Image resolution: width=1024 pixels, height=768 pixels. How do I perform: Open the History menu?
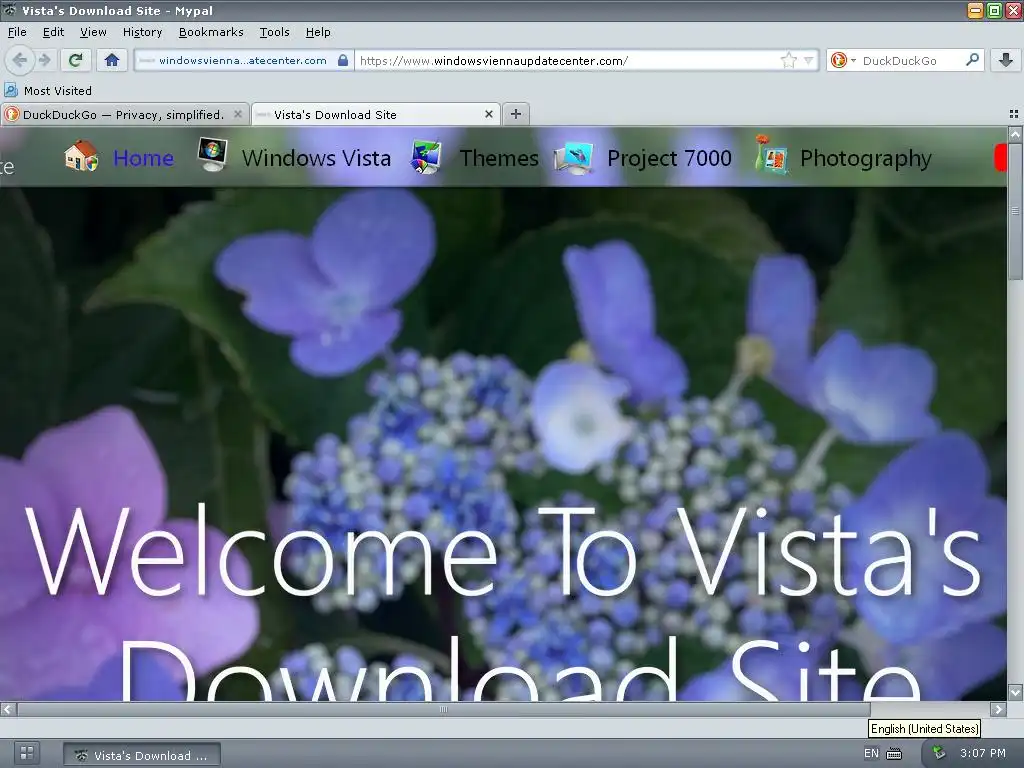(x=142, y=32)
